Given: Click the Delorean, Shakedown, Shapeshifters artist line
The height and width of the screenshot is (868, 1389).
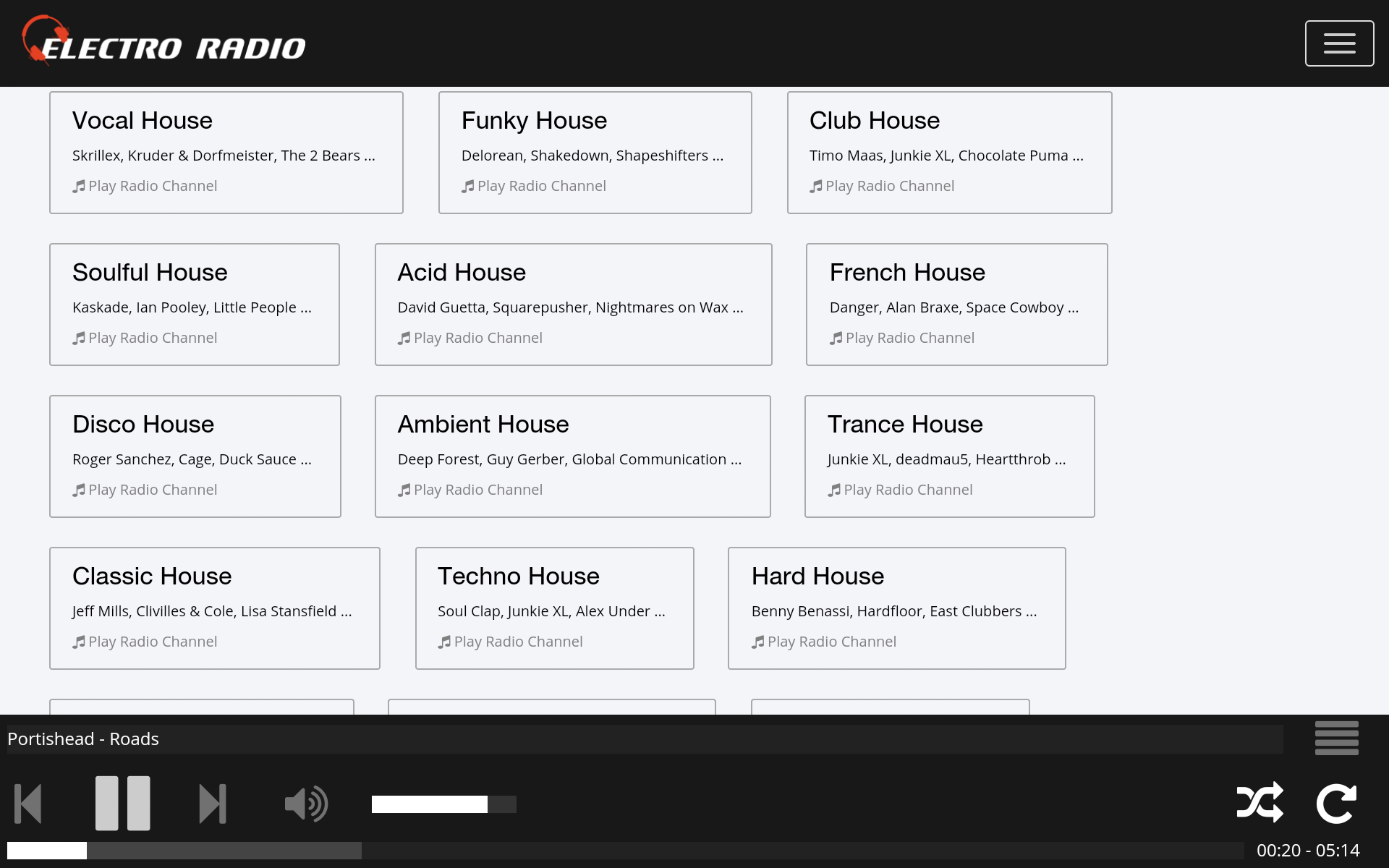Looking at the screenshot, I should click(x=592, y=156).
